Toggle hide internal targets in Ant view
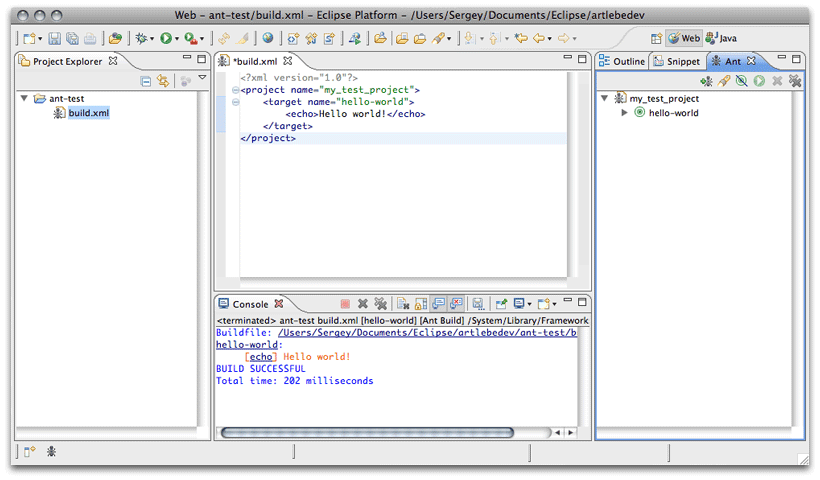820x480 pixels. click(x=741, y=81)
